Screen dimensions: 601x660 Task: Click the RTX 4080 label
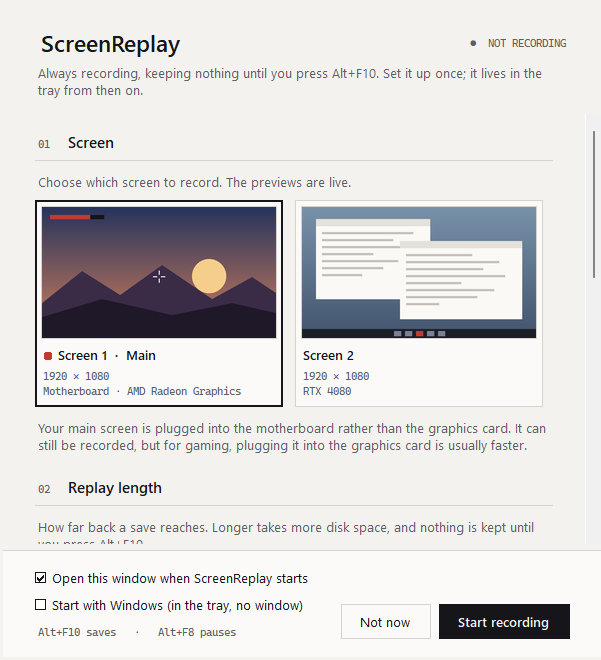[x=327, y=391]
